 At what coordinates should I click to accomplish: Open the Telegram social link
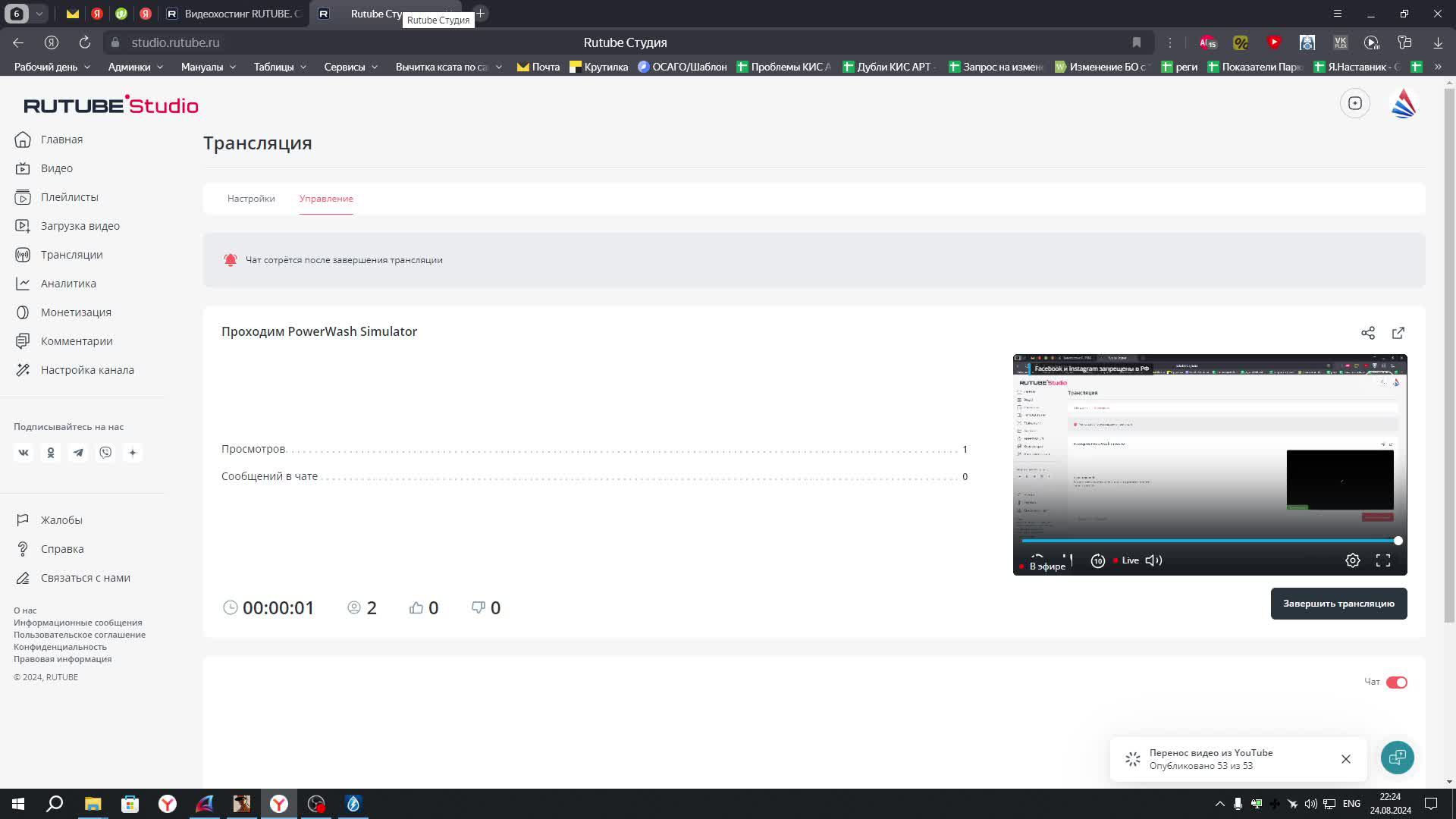(x=78, y=453)
